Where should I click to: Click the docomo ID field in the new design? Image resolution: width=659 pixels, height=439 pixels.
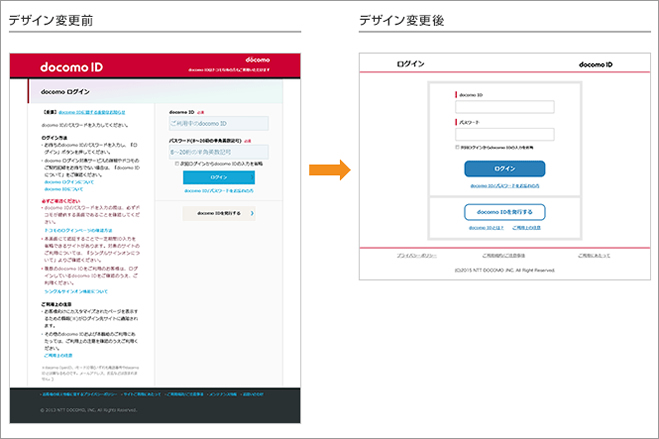pyautogui.click(x=504, y=107)
